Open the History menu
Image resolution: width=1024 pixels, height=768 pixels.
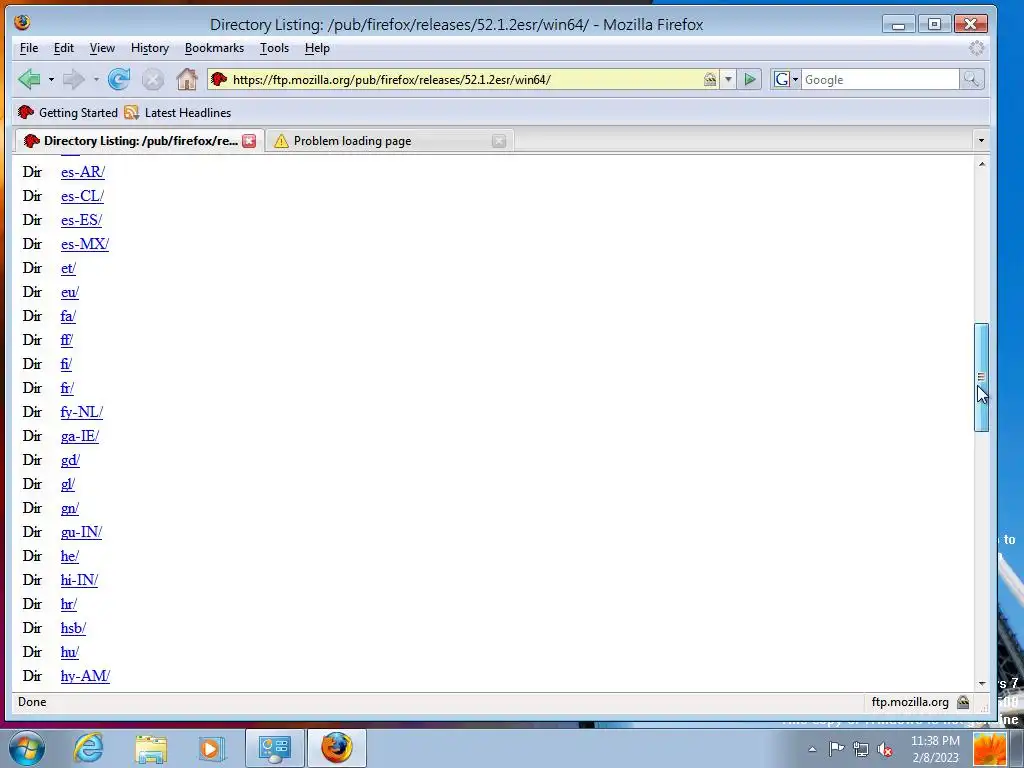[x=150, y=48]
